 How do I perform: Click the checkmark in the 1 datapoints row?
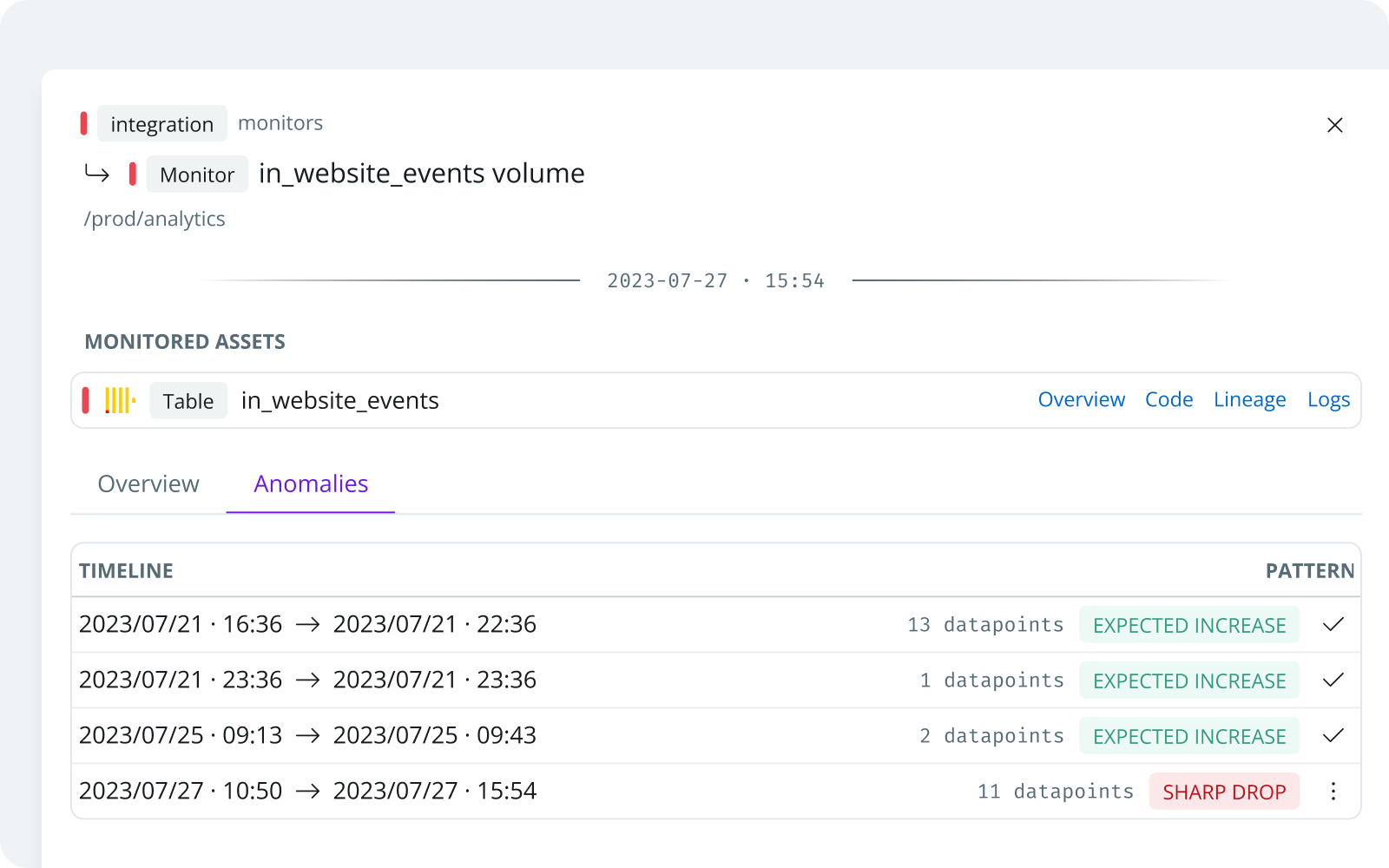pos(1333,680)
